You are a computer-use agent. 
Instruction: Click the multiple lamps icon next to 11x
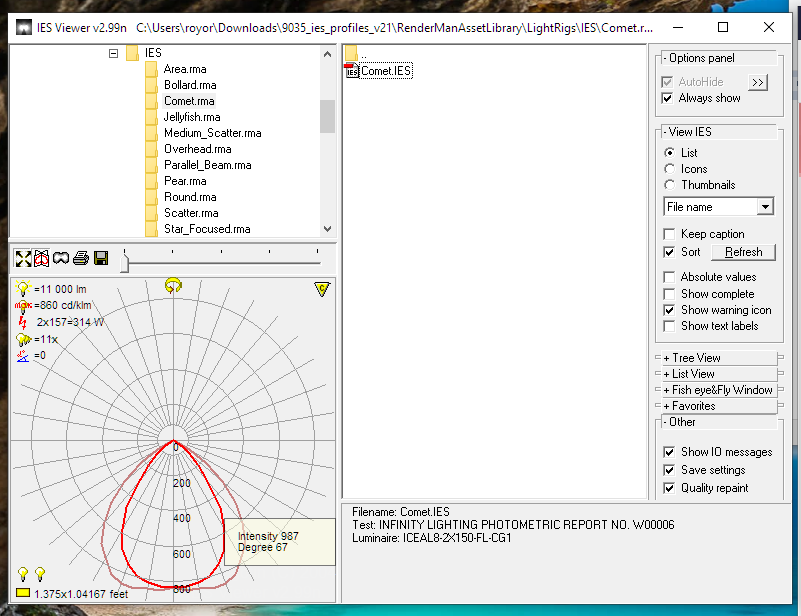pos(23,339)
